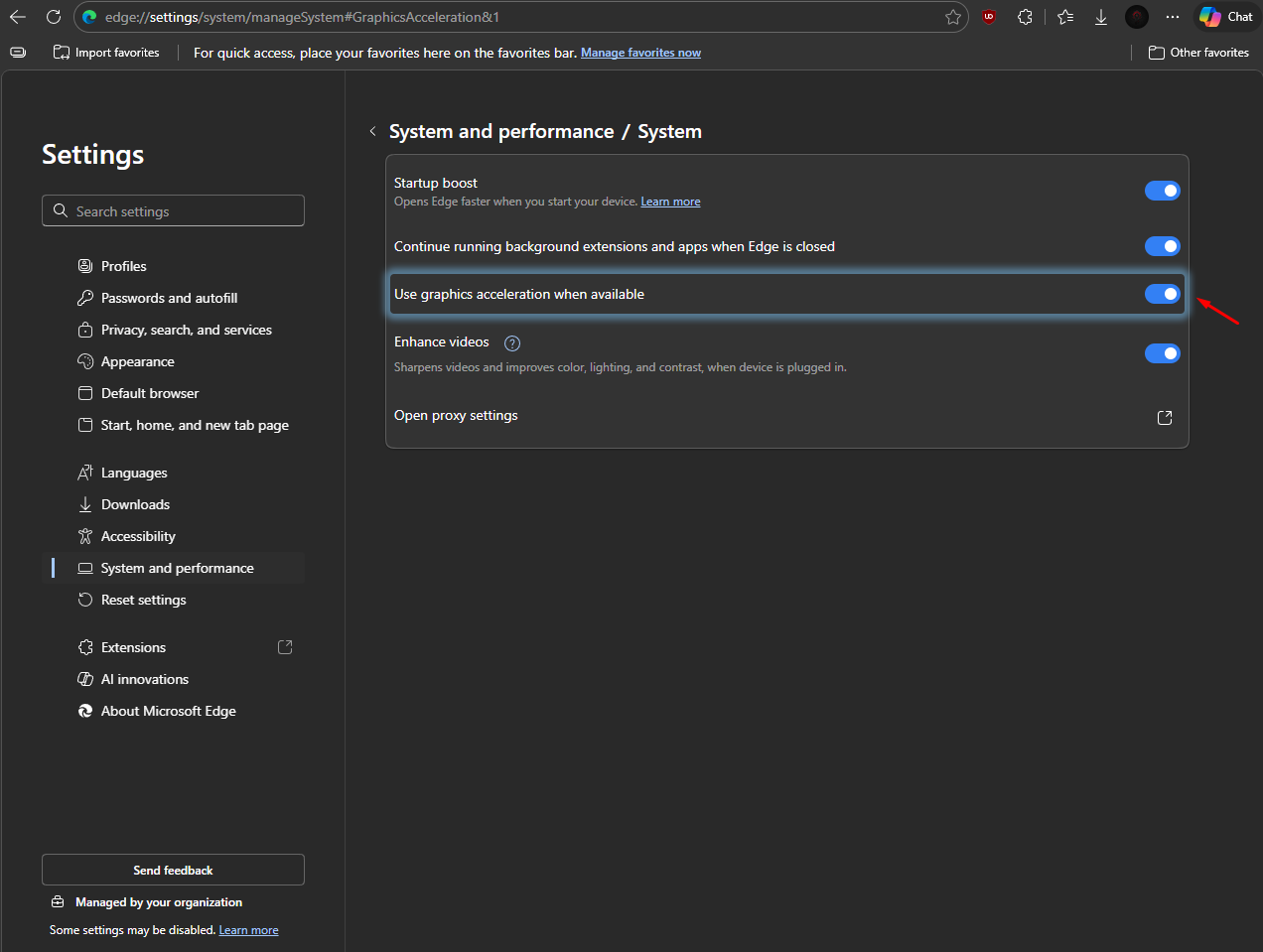Click the Manage favorites now link
The height and width of the screenshot is (952, 1263).
pyautogui.click(x=640, y=53)
